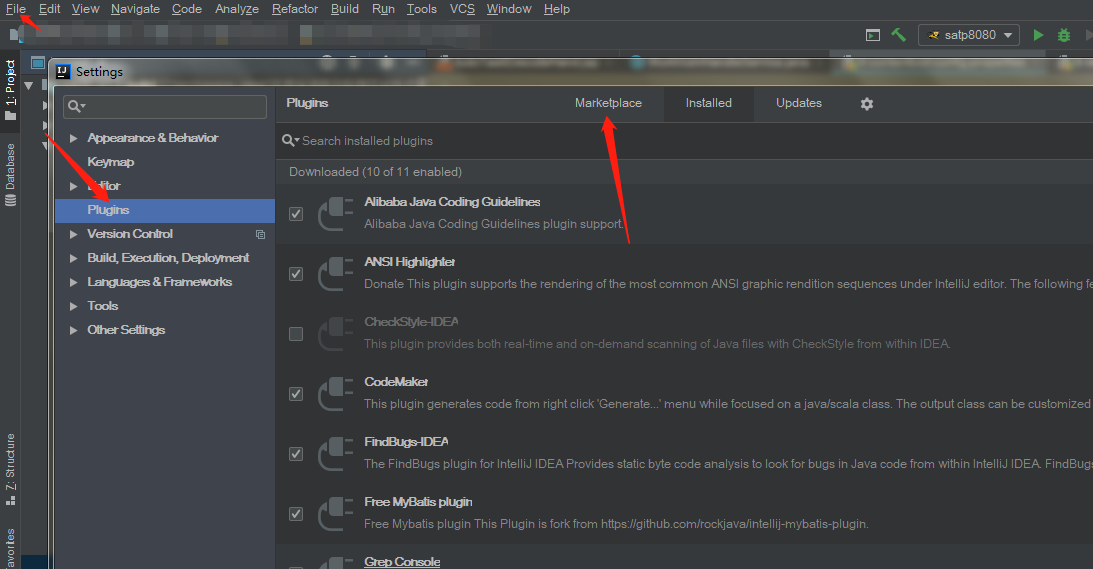Expand Other Settings node
The height and width of the screenshot is (569, 1093).
click(73, 331)
